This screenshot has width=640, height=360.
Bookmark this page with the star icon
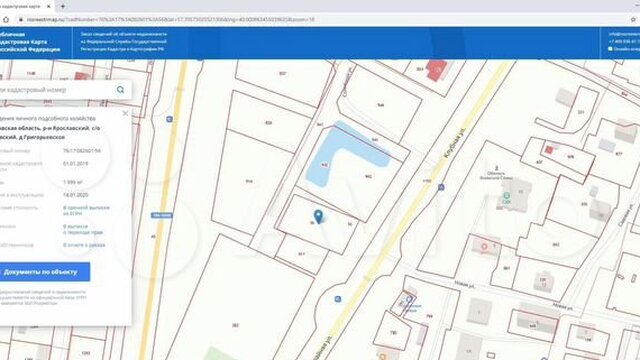tap(633, 19)
